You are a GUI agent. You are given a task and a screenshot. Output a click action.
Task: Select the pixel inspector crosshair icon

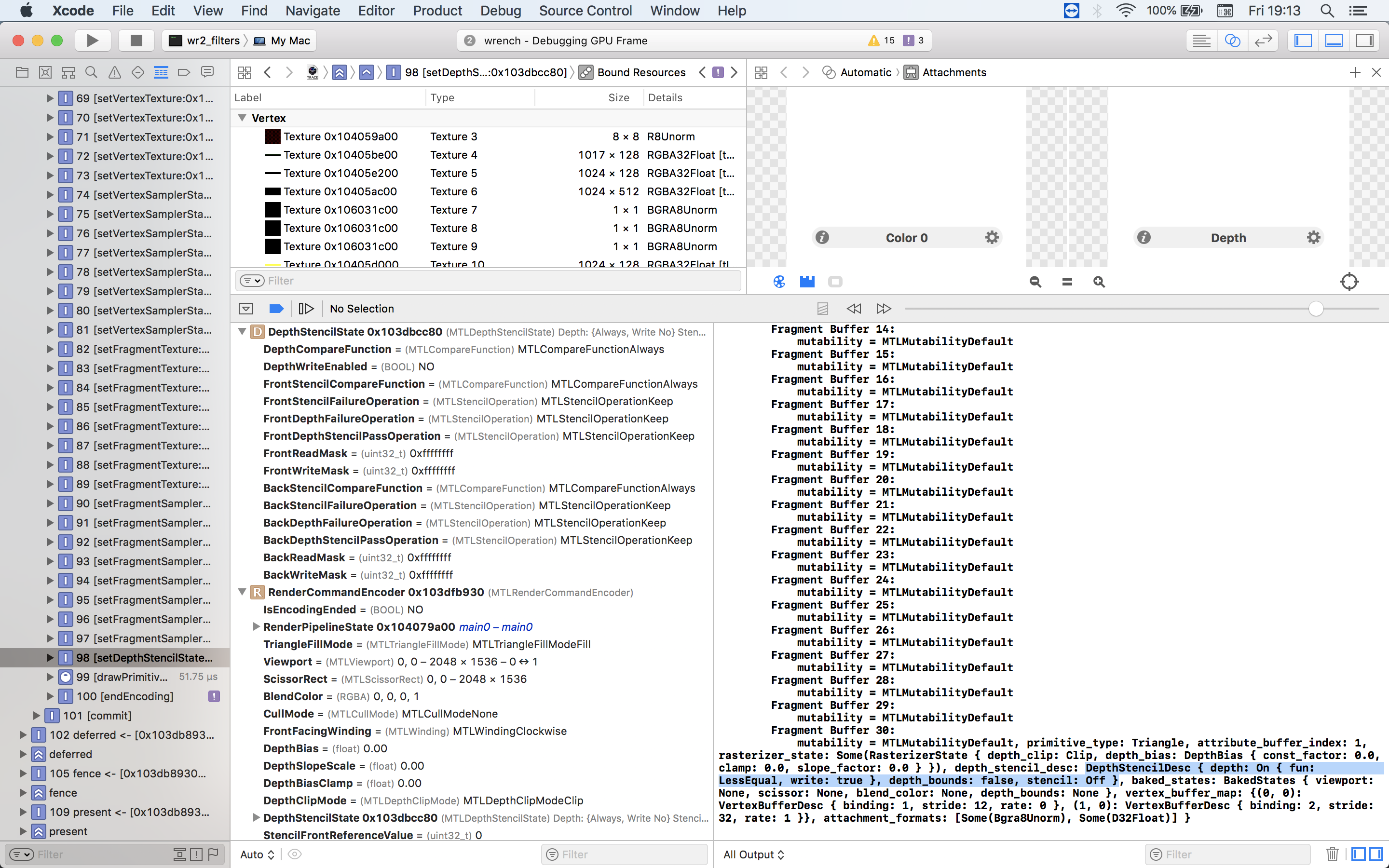(x=1349, y=281)
